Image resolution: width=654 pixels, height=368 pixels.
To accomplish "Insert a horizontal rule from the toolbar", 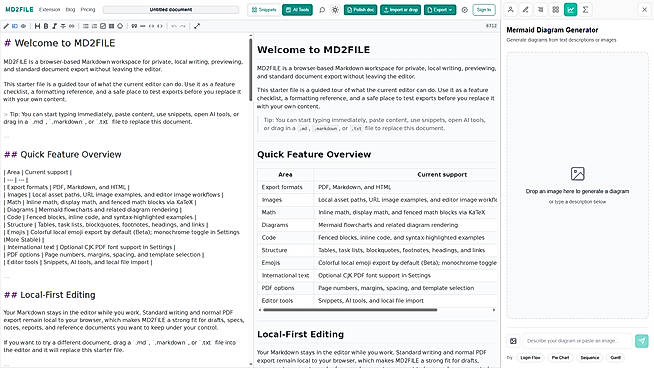I will click(x=143, y=26).
